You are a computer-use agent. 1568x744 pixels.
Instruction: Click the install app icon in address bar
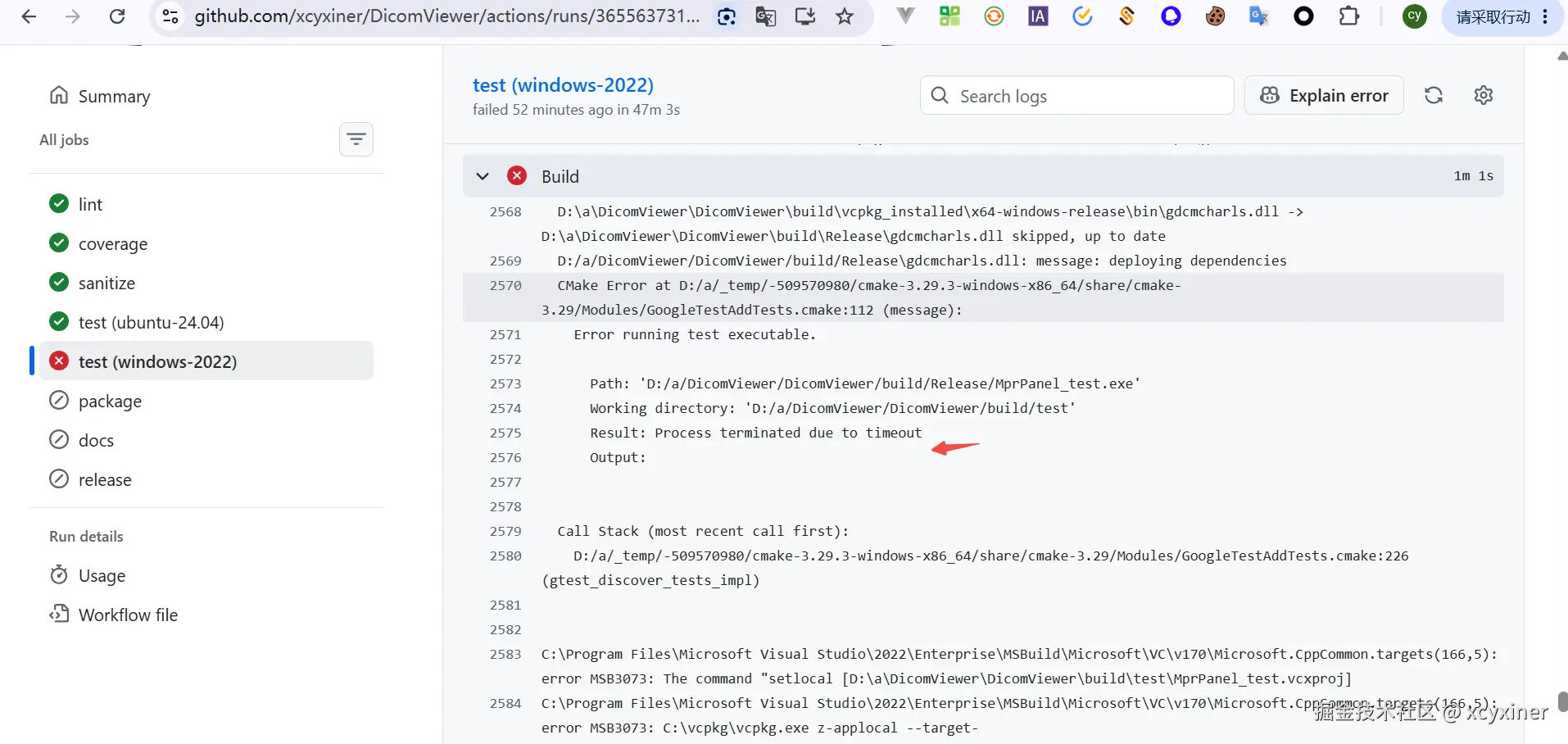coord(805,16)
